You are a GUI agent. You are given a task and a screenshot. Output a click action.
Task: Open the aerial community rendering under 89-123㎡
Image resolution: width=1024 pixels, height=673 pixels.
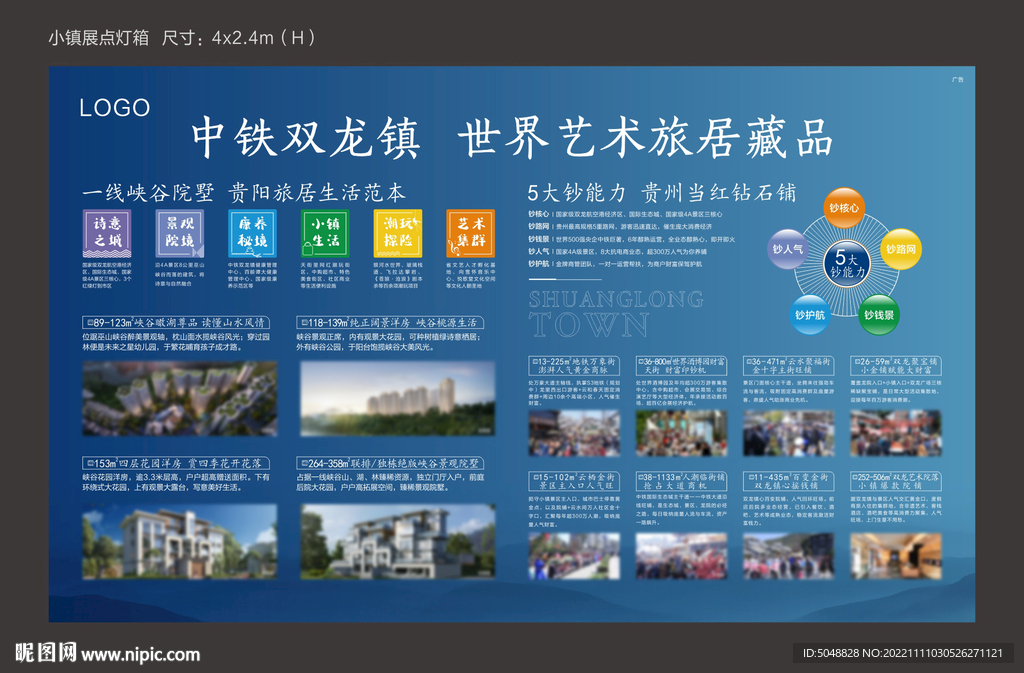pos(180,398)
